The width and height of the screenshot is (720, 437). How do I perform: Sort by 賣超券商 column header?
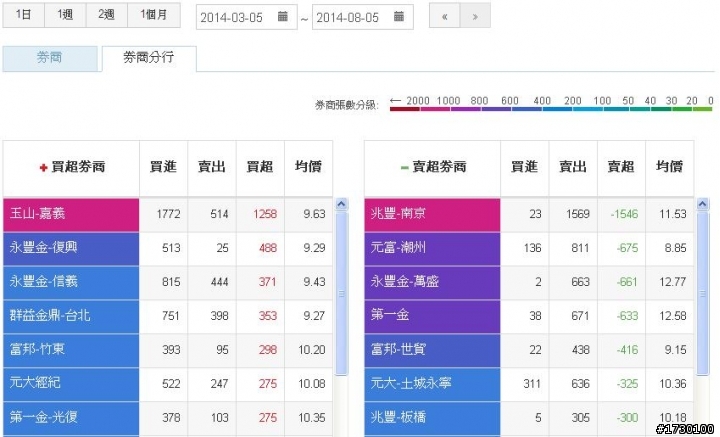[x=433, y=167]
